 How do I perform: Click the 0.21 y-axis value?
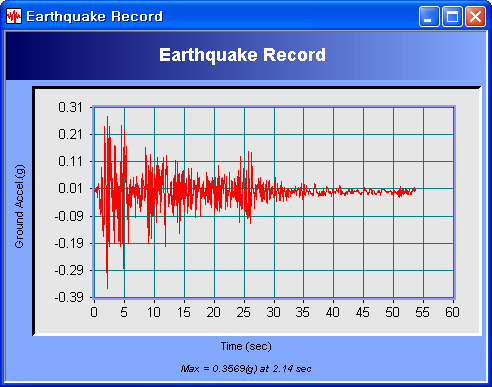click(70, 134)
